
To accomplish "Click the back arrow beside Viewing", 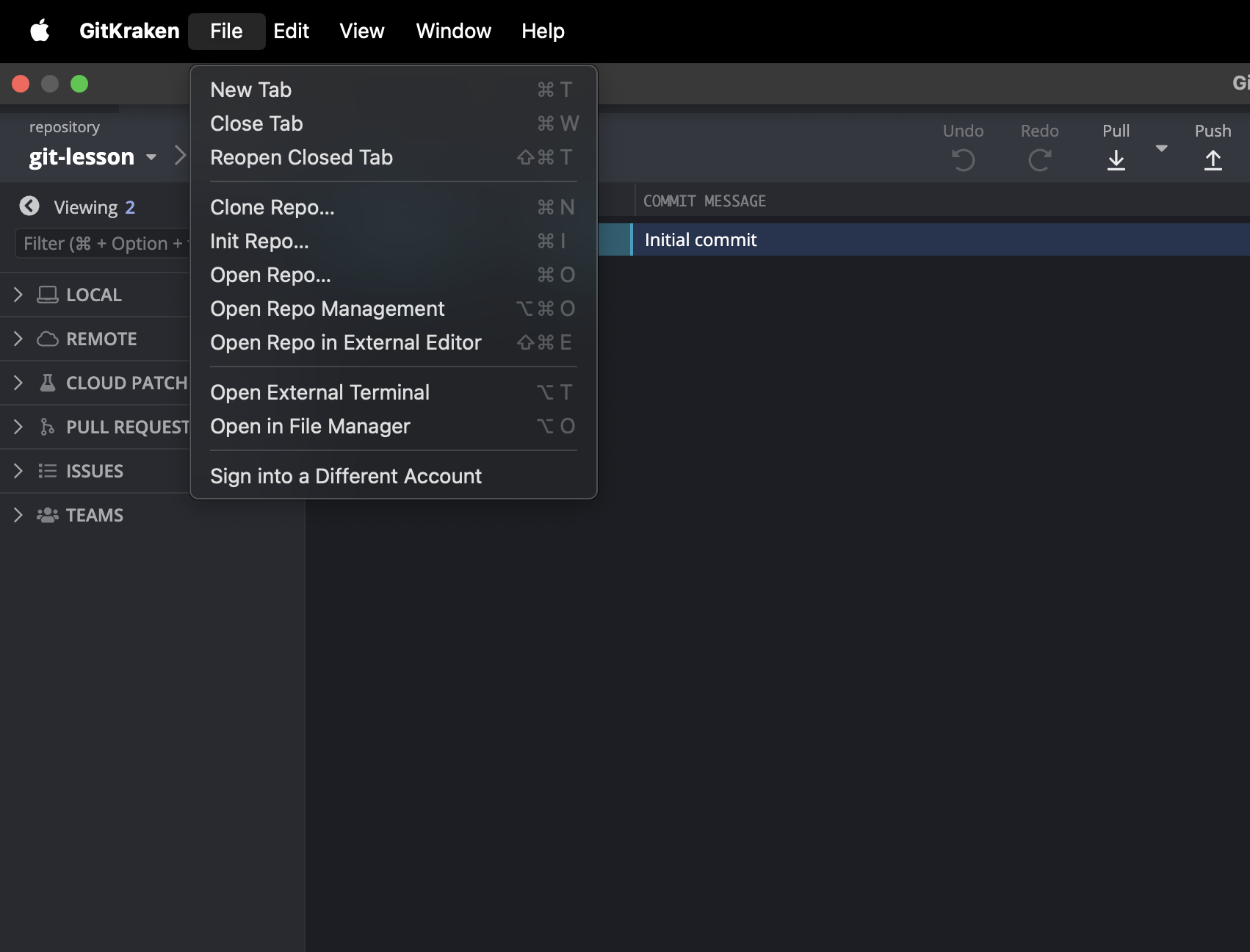I will pyautogui.click(x=29, y=206).
